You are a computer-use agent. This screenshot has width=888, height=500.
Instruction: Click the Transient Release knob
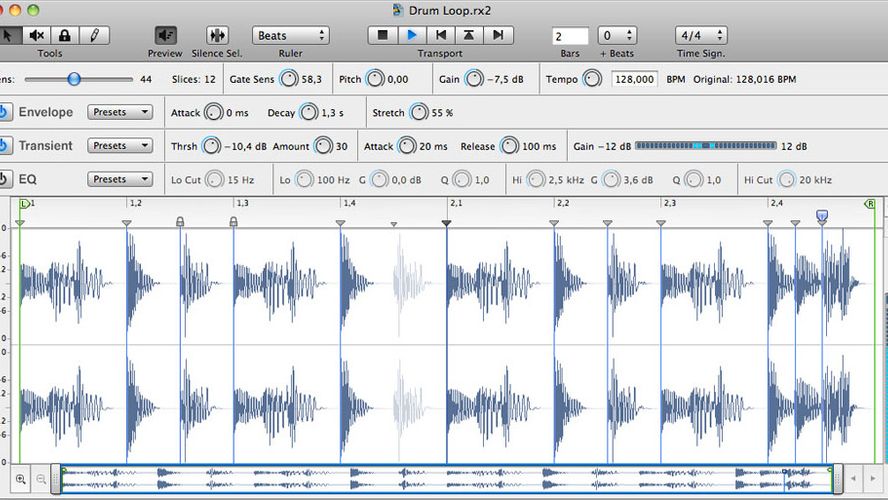[509, 146]
